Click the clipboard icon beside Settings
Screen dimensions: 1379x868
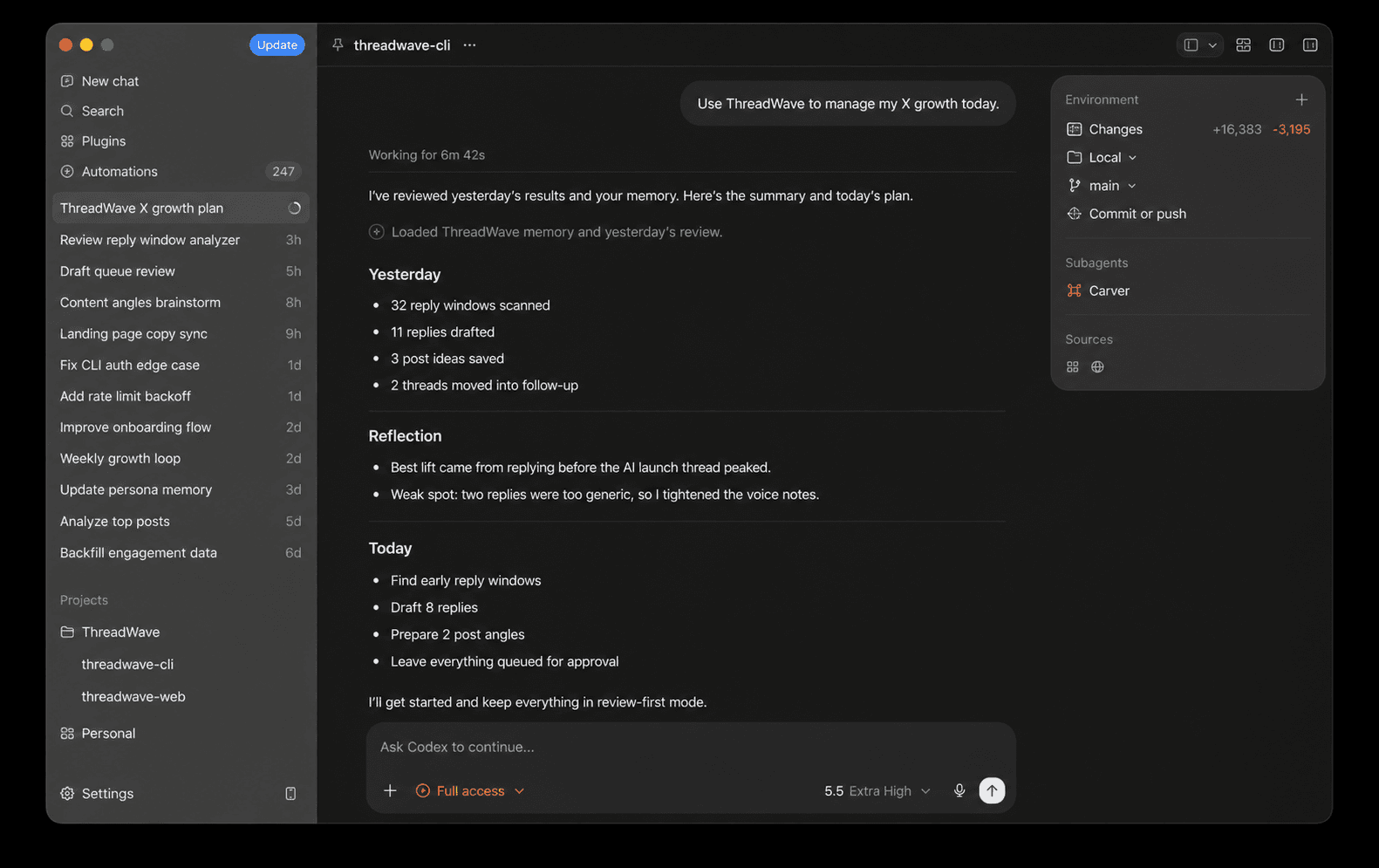290,794
